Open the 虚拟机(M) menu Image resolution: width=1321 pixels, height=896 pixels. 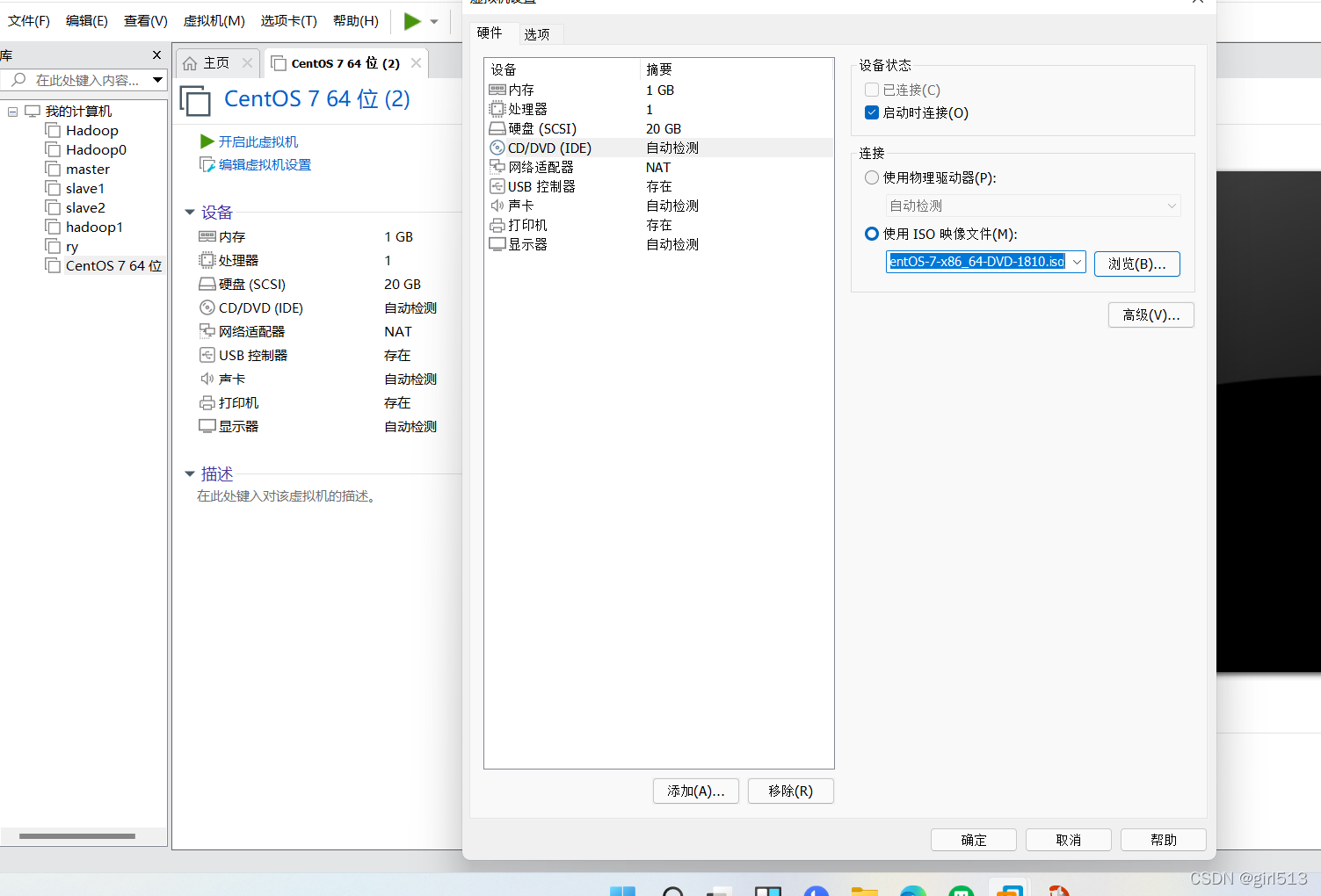(214, 21)
